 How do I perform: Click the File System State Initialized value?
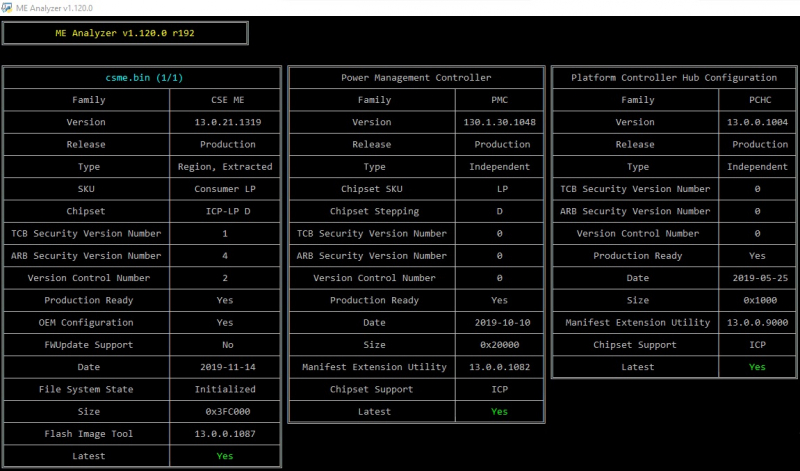point(224,389)
